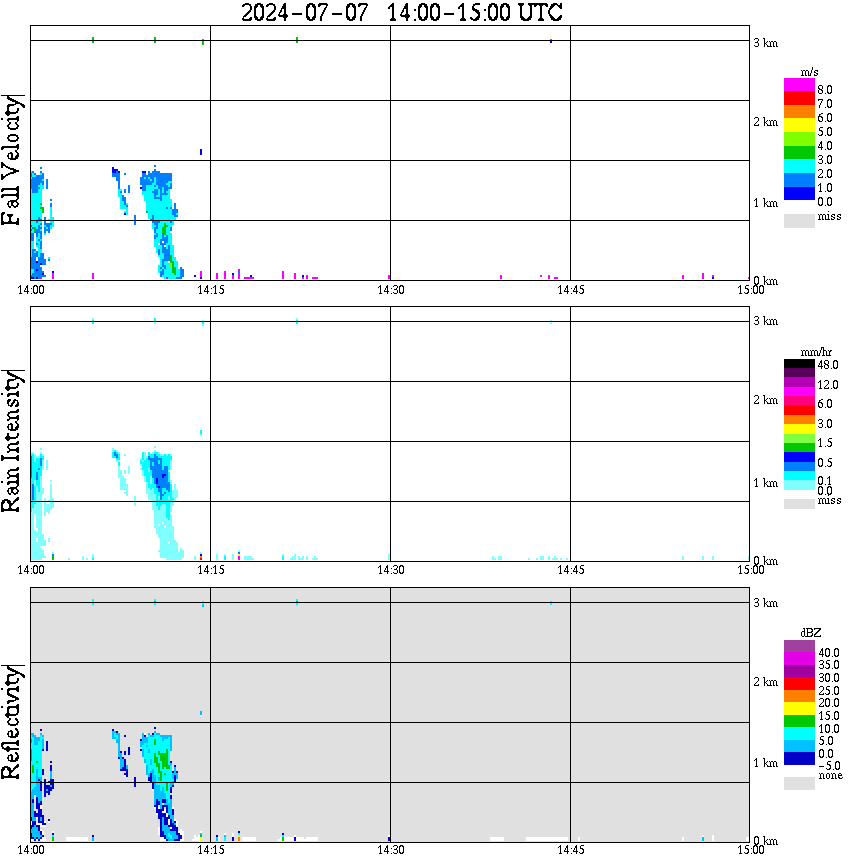
Task: Click the magenta 8.0 swatch in m/s legend
Action: coord(799,85)
